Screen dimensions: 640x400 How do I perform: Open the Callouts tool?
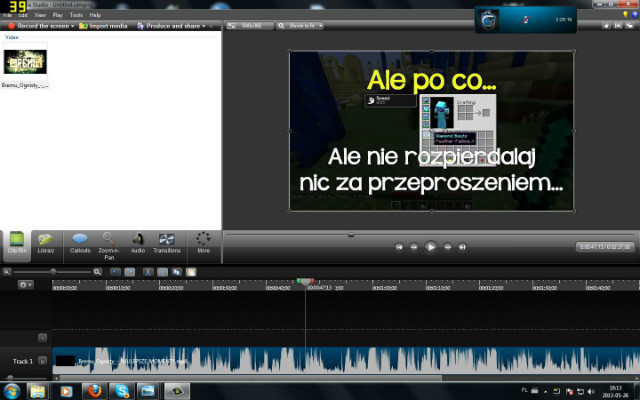coord(80,244)
